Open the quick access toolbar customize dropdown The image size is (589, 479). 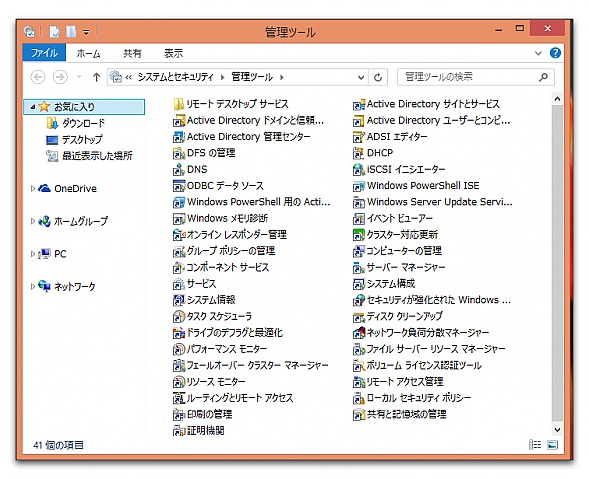pos(86,32)
